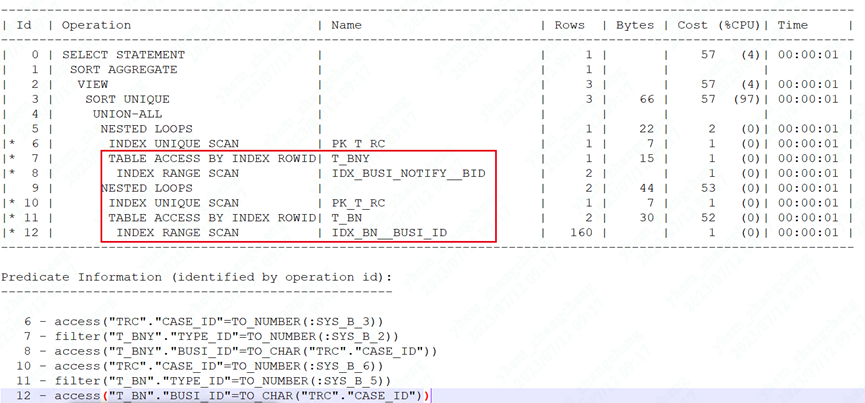Click the "Time" column header

(793, 25)
